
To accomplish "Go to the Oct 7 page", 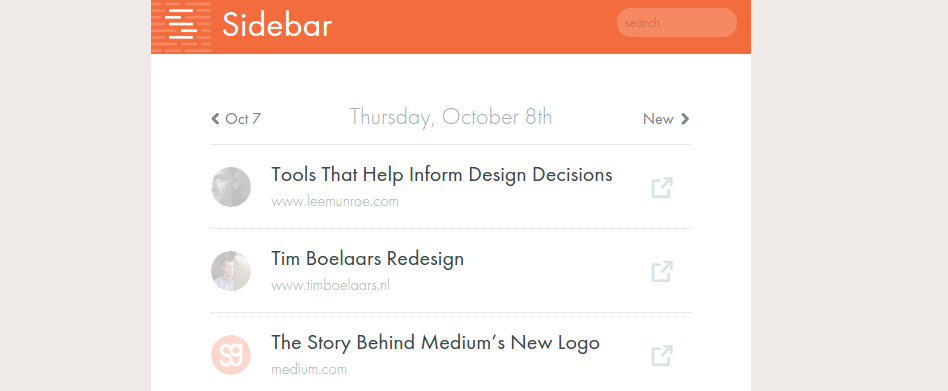I will coord(242,118).
